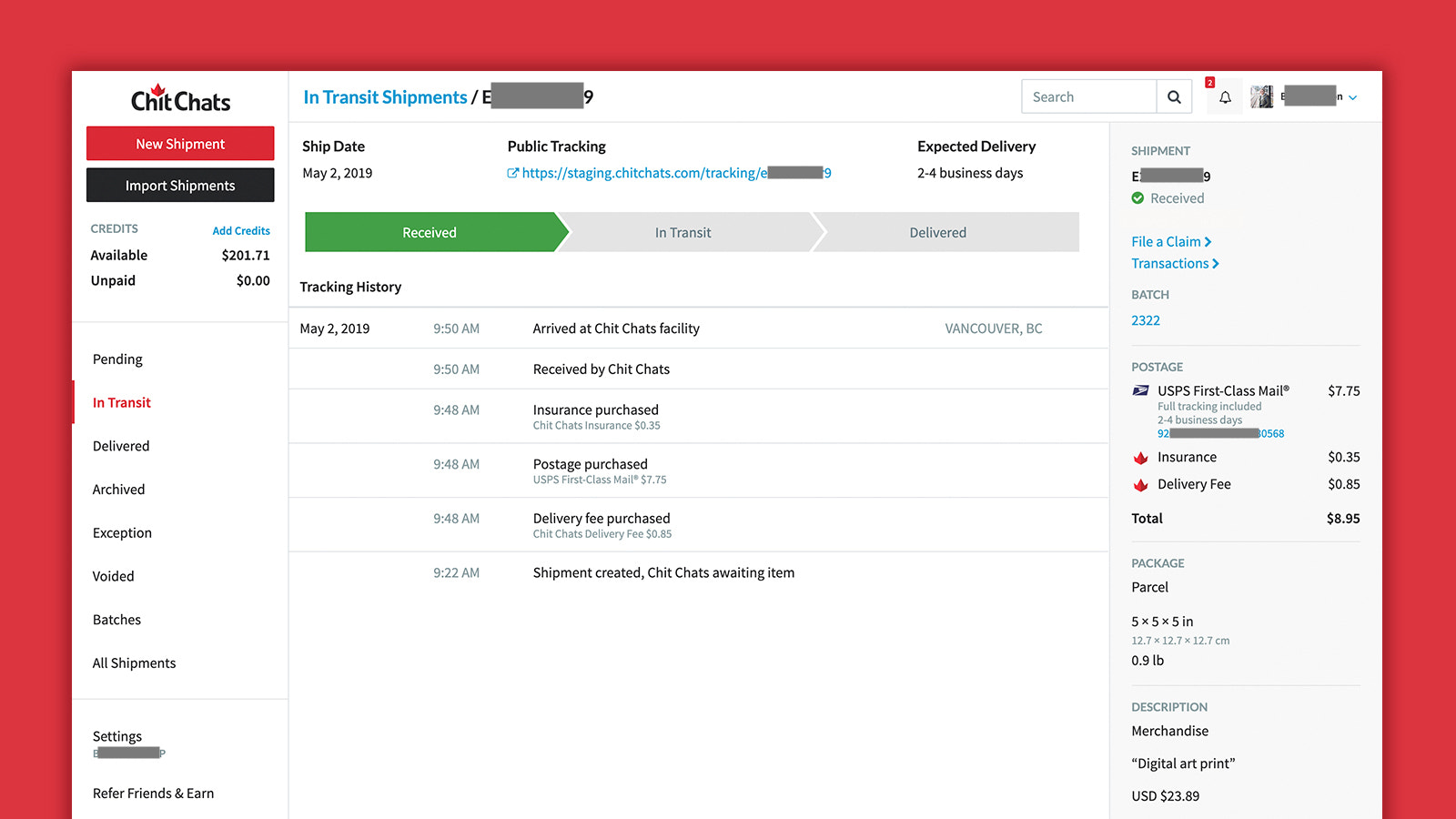Click the 'Digital art print' description
This screenshot has height=819, width=1456.
click(1183, 763)
